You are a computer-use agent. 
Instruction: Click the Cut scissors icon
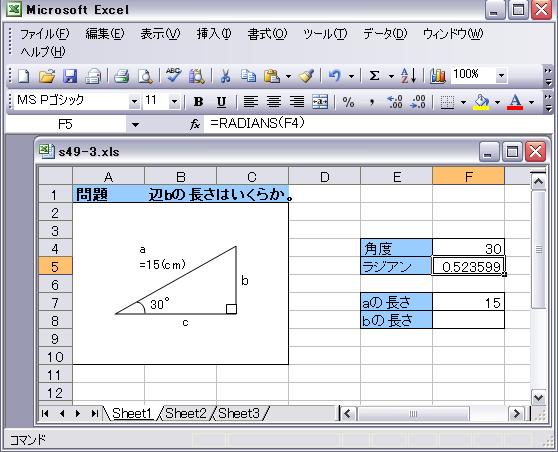(x=225, y=76)
